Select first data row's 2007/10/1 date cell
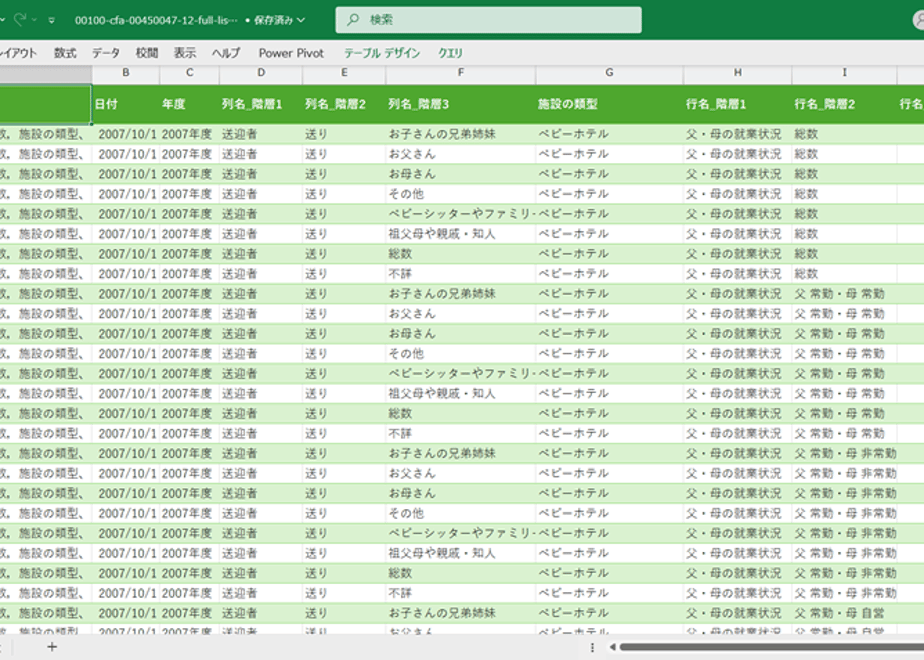 [x=126, y=134]
